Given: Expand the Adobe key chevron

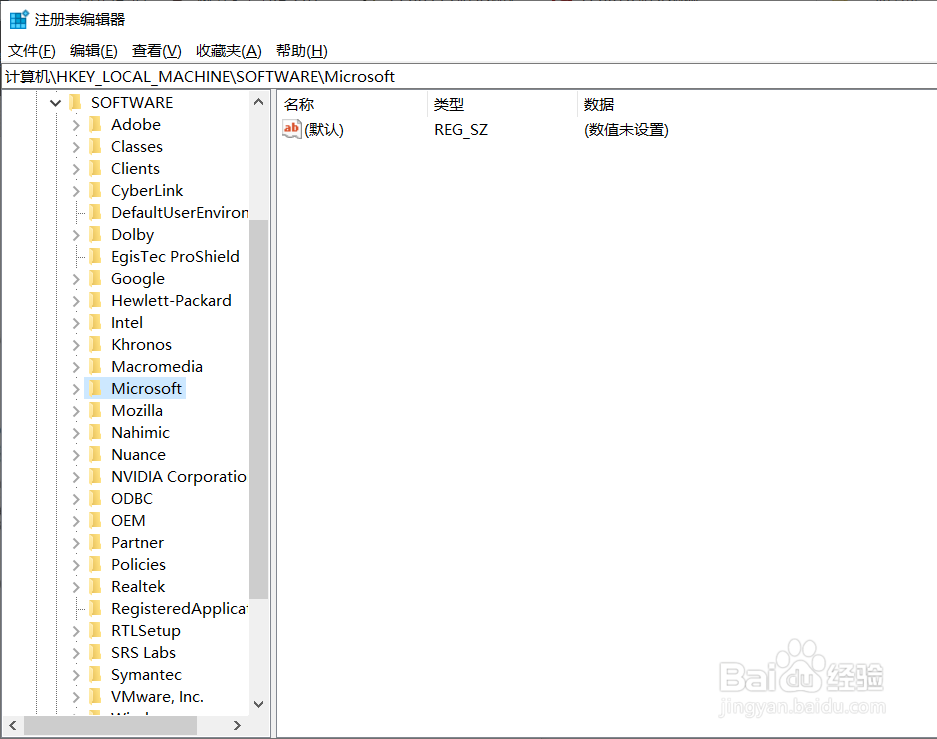Looking at the screenshot, I should point(76,125).
